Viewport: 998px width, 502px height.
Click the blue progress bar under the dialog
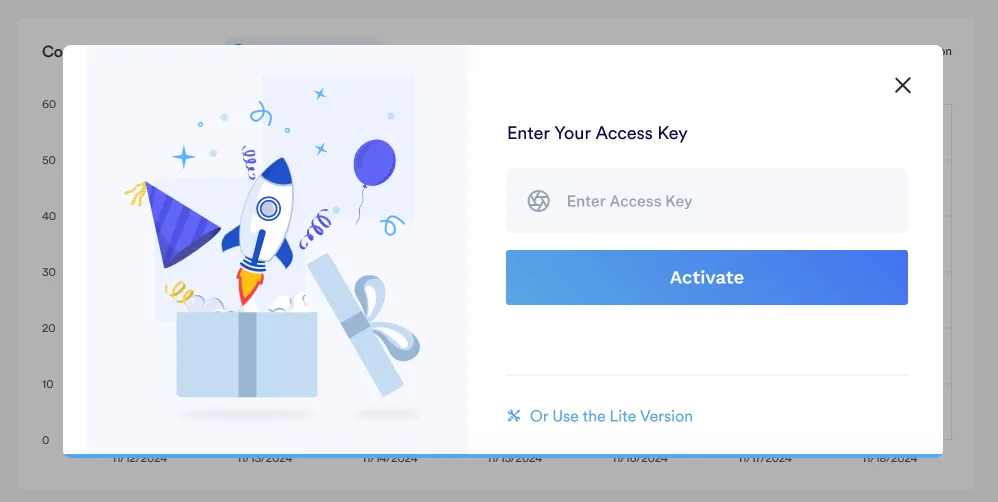(503, 456)
